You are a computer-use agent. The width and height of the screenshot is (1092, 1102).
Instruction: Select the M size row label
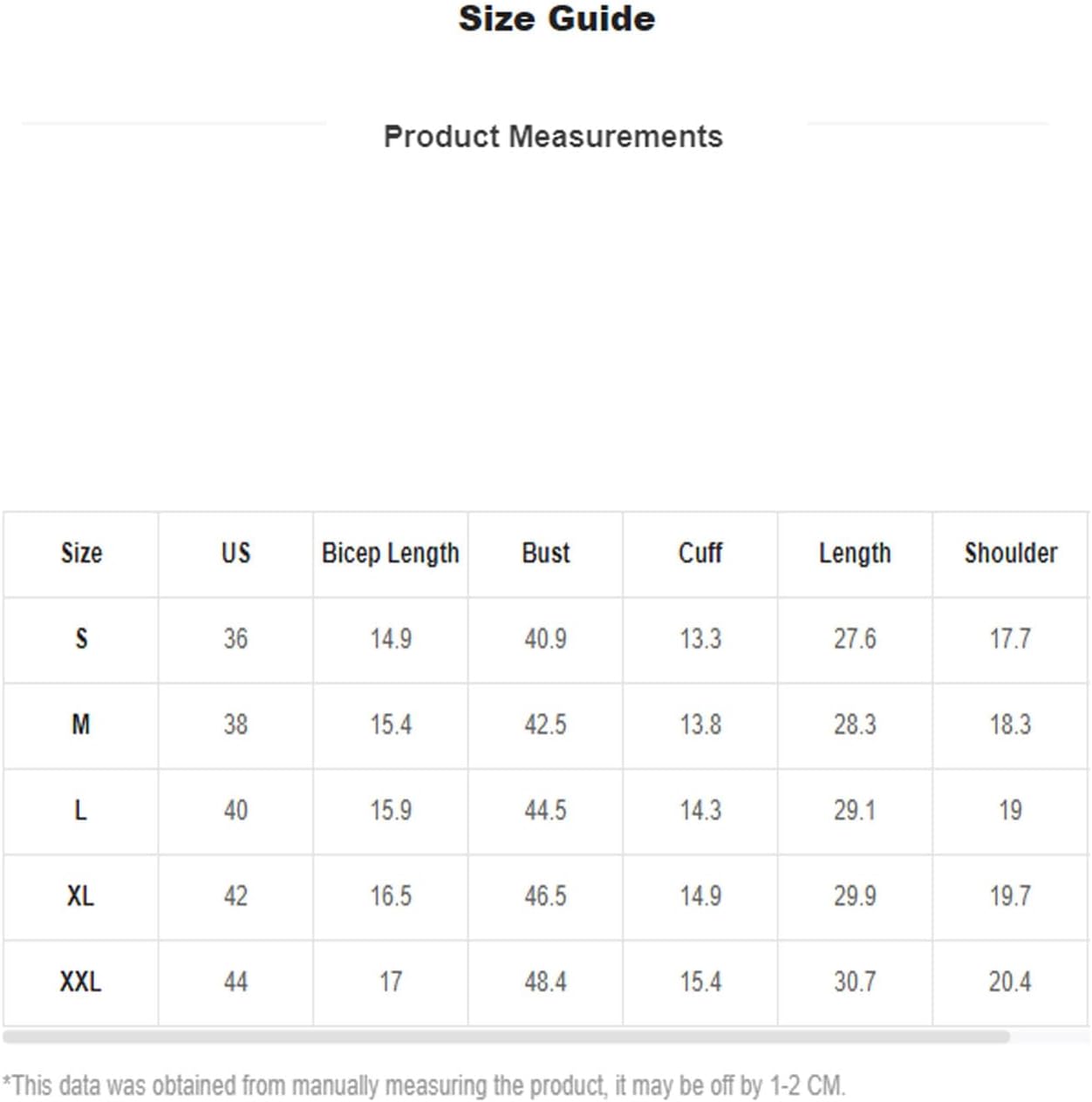(x=81, y=724)
